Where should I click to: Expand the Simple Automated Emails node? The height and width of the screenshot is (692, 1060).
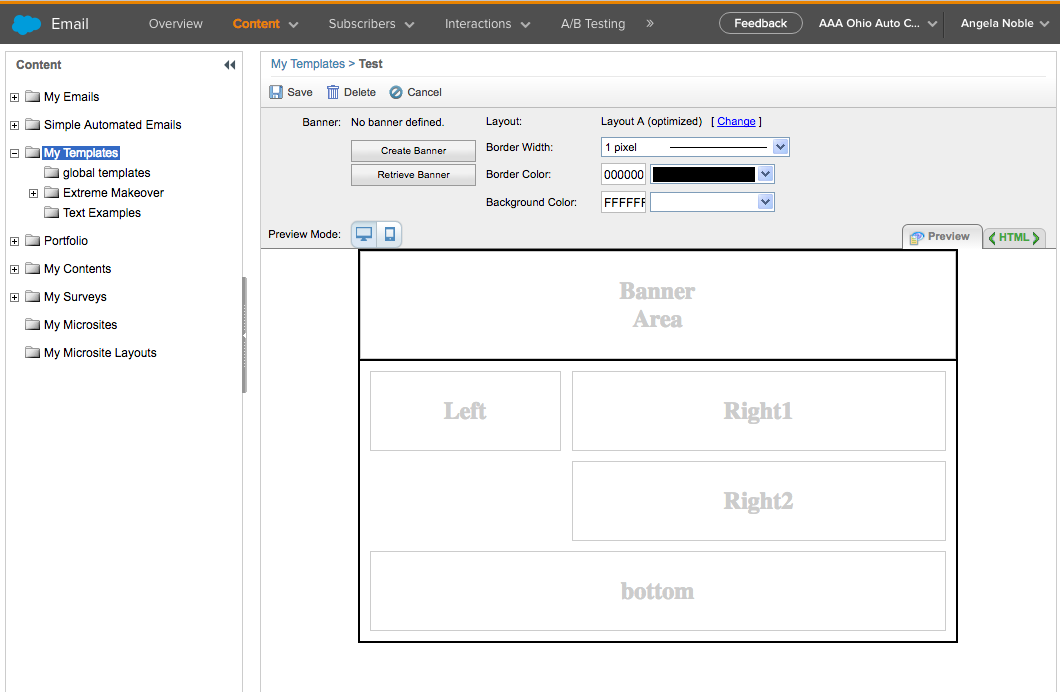pyautogui.click(x=14, y=125)
